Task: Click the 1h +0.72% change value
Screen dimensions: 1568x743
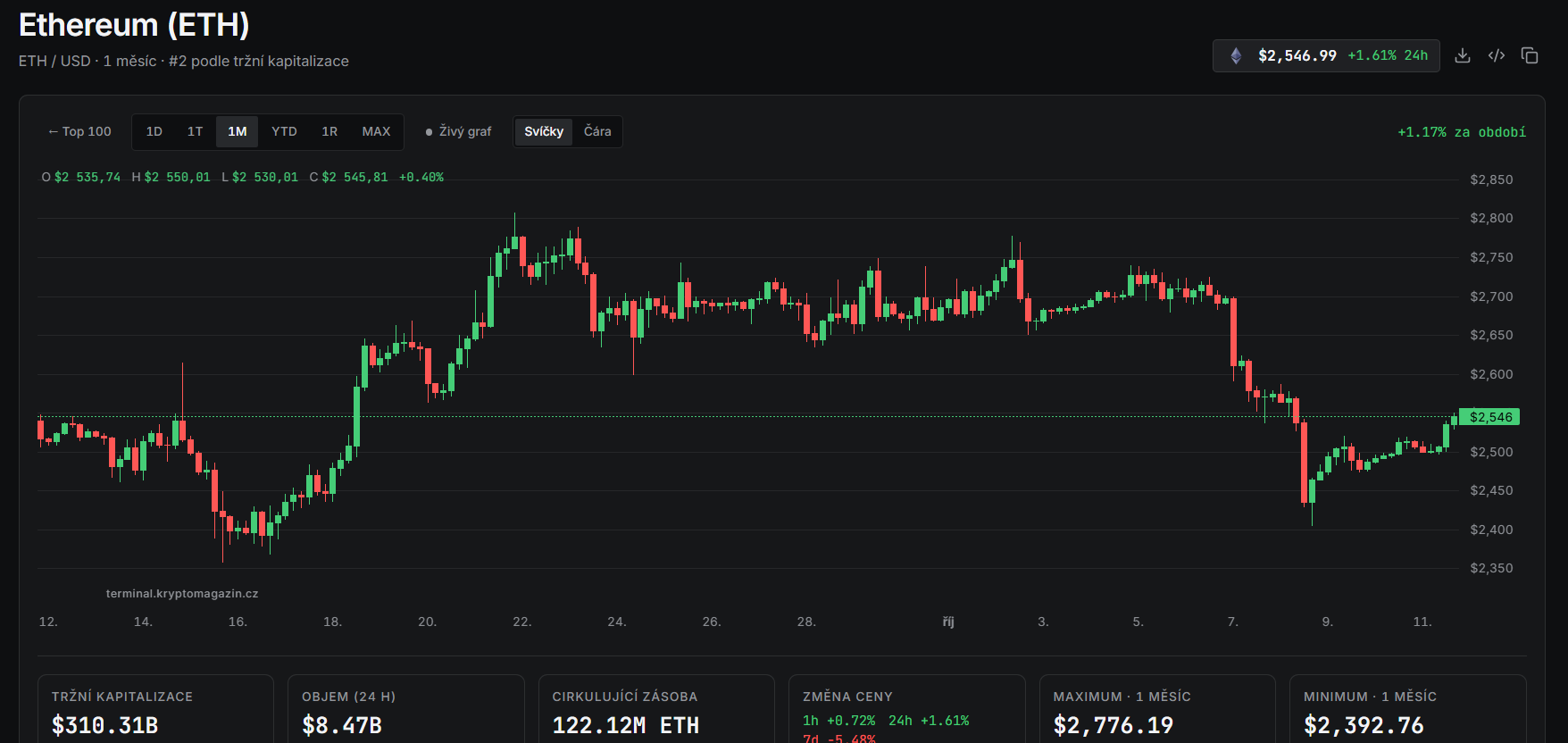Action: pyautogui.click(x=838, y=721)
